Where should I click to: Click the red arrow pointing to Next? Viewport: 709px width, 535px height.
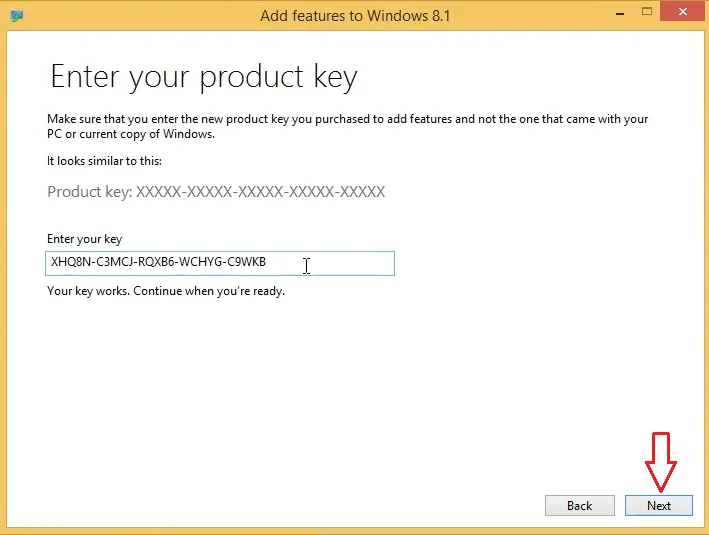(661, 463)
